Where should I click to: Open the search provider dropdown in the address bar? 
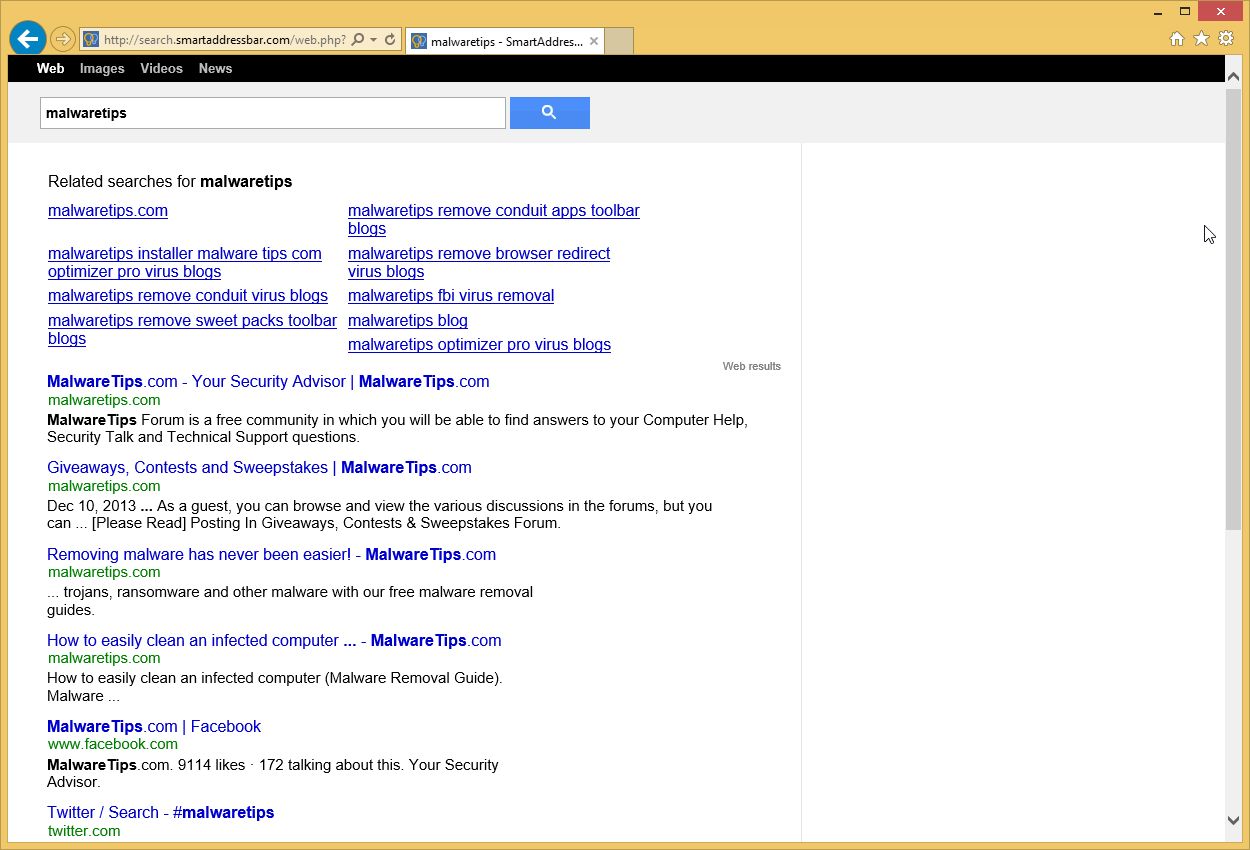[x=372, y=39]
